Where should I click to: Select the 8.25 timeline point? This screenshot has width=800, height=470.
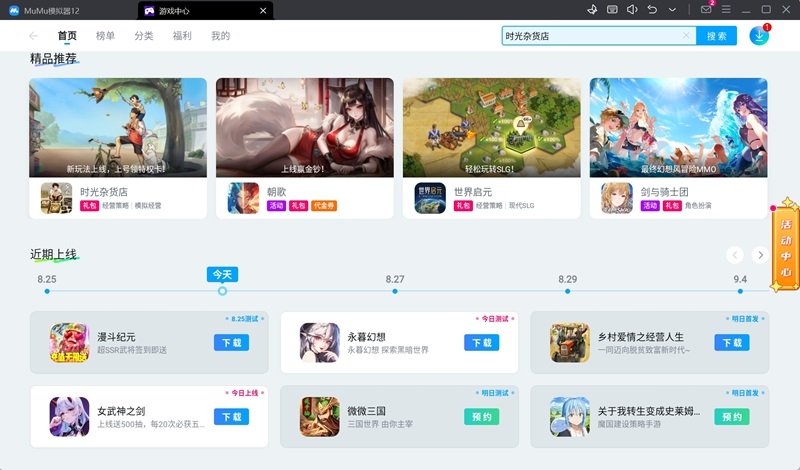47,291
